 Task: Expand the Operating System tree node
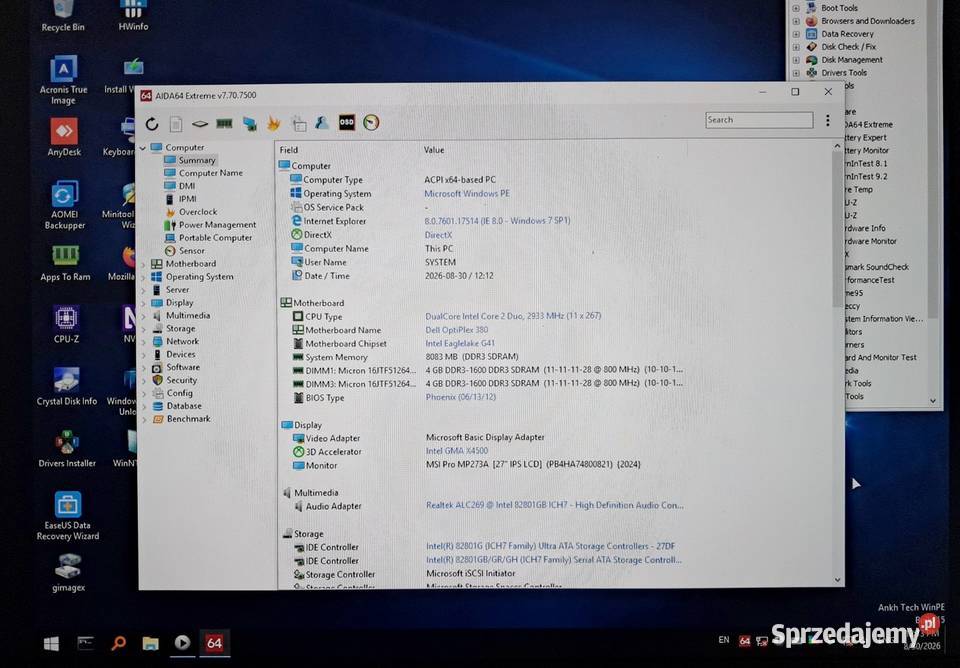tap(143, 277)
